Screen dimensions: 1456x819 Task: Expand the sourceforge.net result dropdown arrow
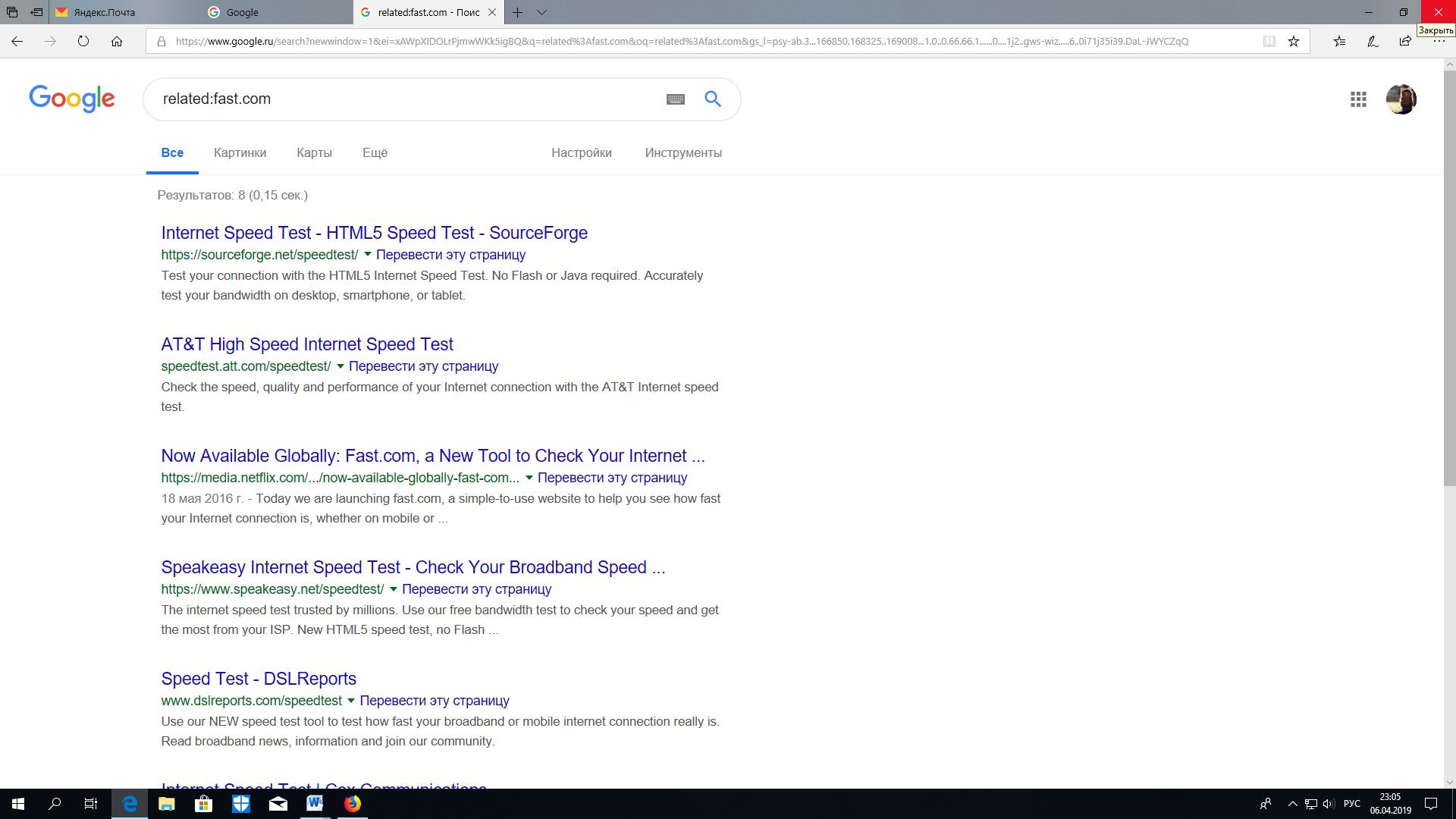[x=368, y=255]
